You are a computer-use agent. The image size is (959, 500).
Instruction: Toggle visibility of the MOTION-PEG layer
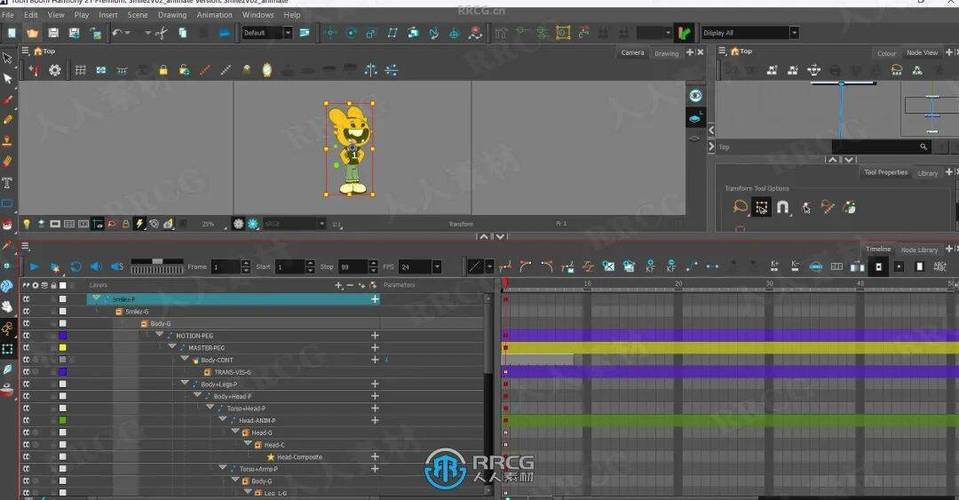tap(26, 336)
